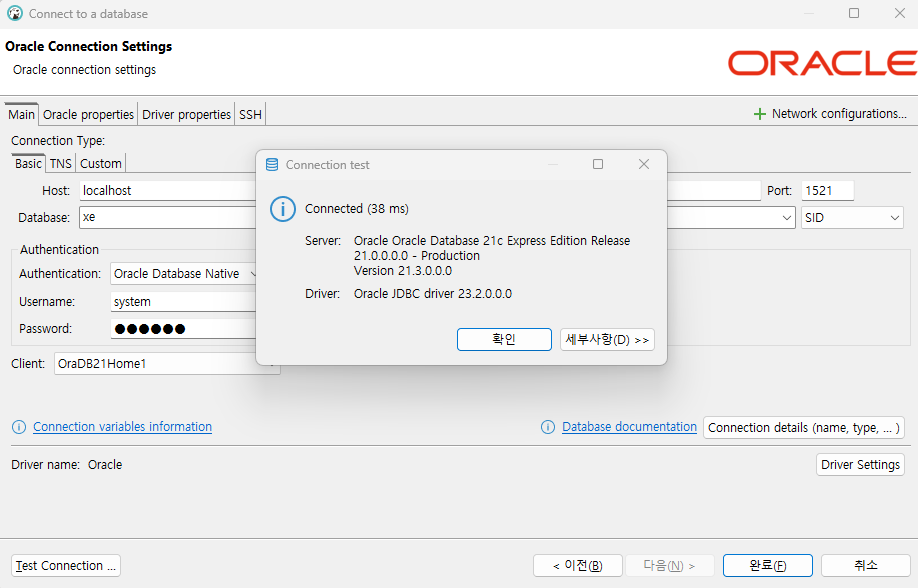Viewport: 918px width, 588px height.
Task: Select the TNS connection type tab
Action: point(60,163)
